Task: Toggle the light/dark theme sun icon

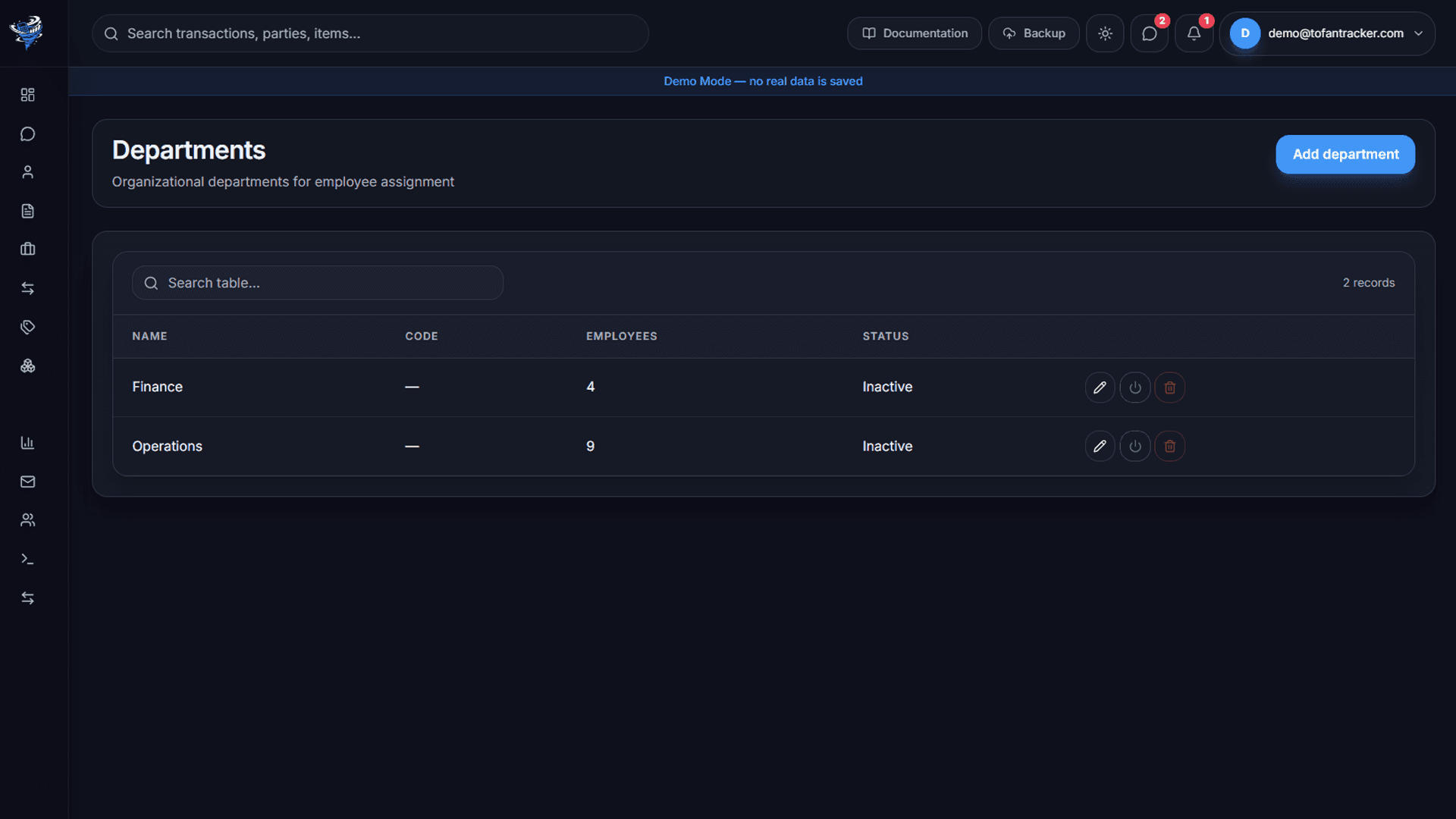Action: click(x=1105, y=33)
